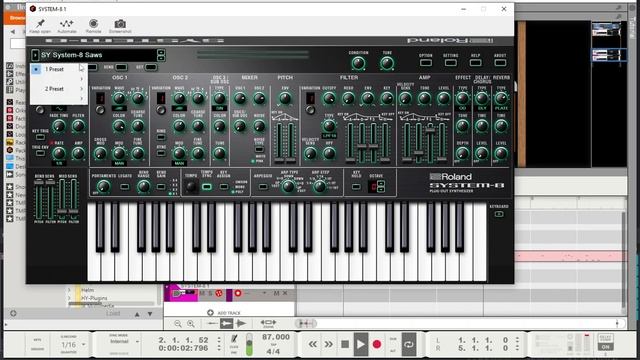Click the Arp Step selector knob
This screenshot has width=640, height=360.
320,187
